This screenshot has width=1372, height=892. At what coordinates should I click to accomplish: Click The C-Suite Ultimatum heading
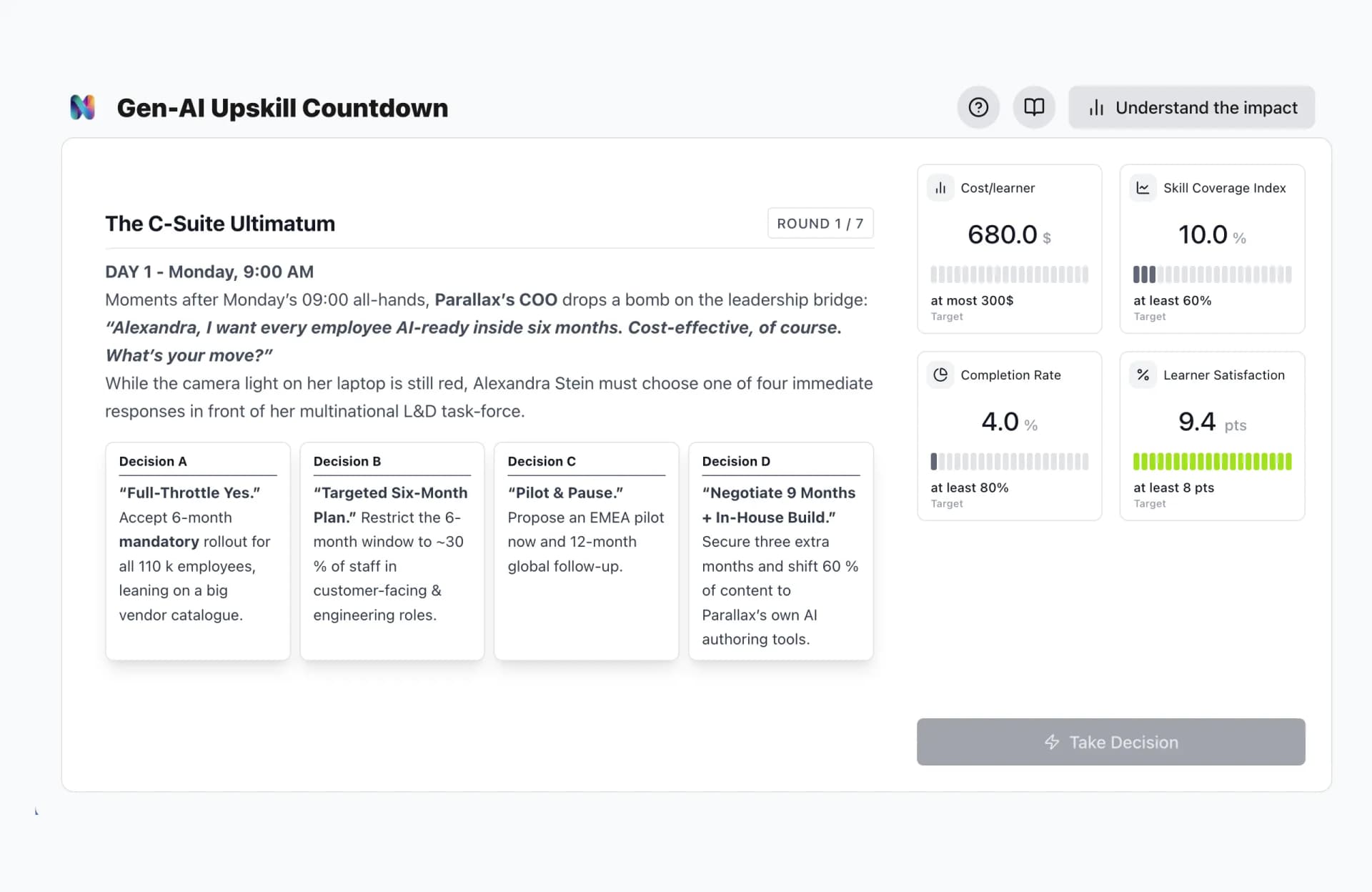click(x=220, y=223)
